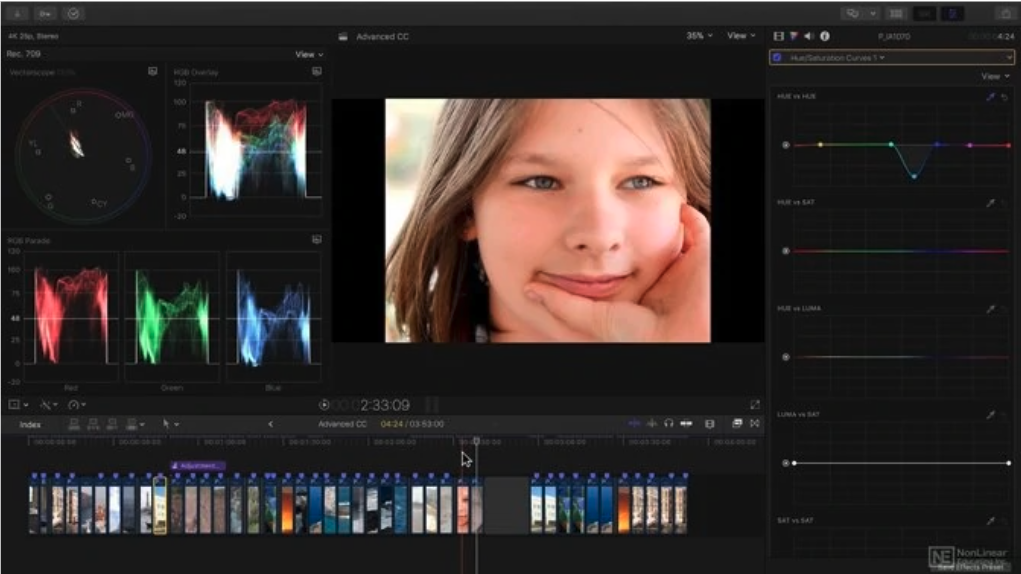The image size is (1021, 574).
Task: Show transitions browser icon in timeline
Action: click(755, 424)
